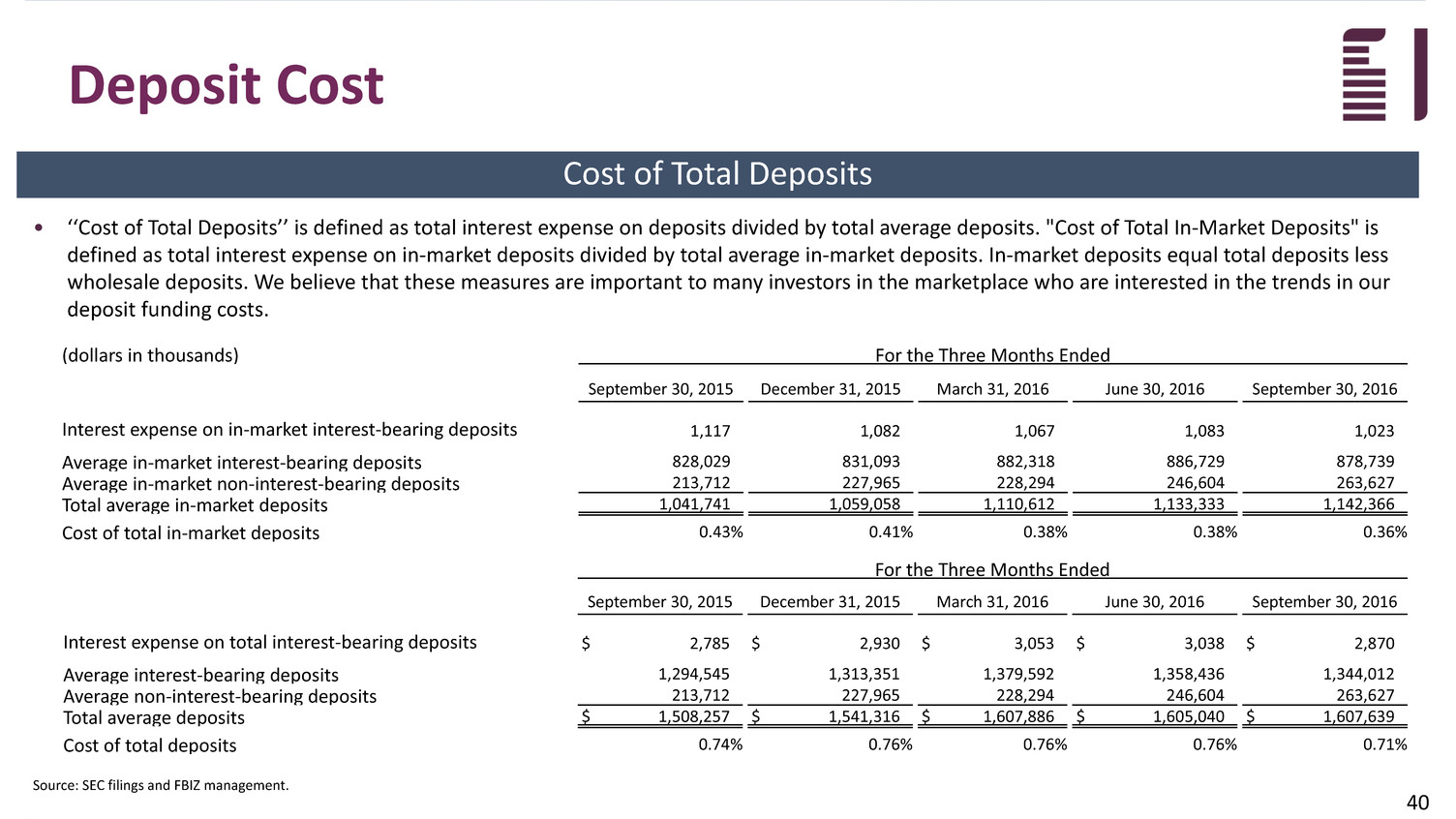Select the in-market interest expense value 1,023
Screen dimensions: 1456x819
pos(1375,431)
